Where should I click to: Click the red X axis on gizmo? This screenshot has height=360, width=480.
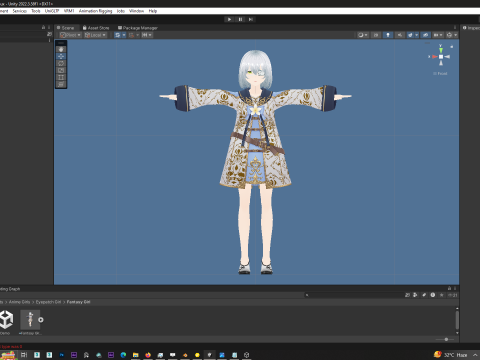tap(435, 57)
